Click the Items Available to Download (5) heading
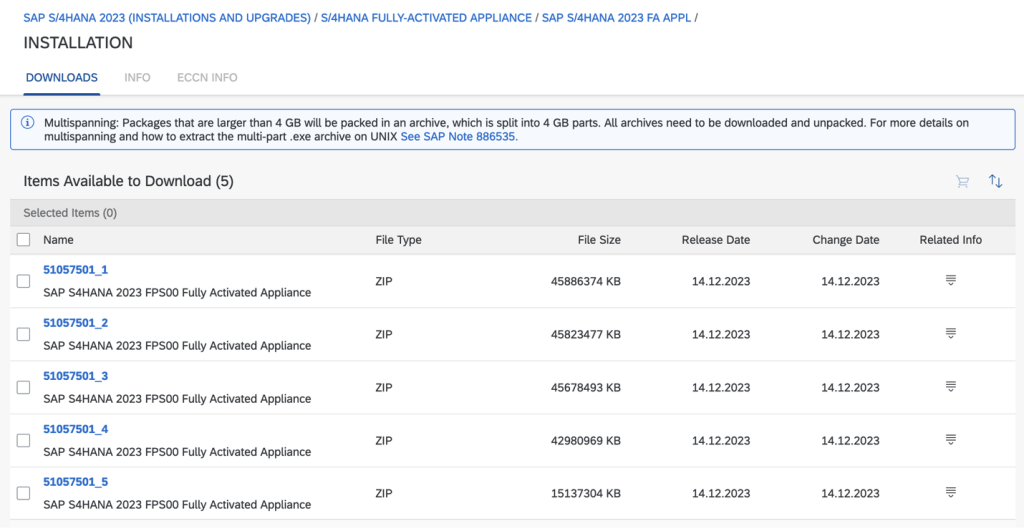Viewport: 1024px width, 531px height. click(x=129, y=181)
